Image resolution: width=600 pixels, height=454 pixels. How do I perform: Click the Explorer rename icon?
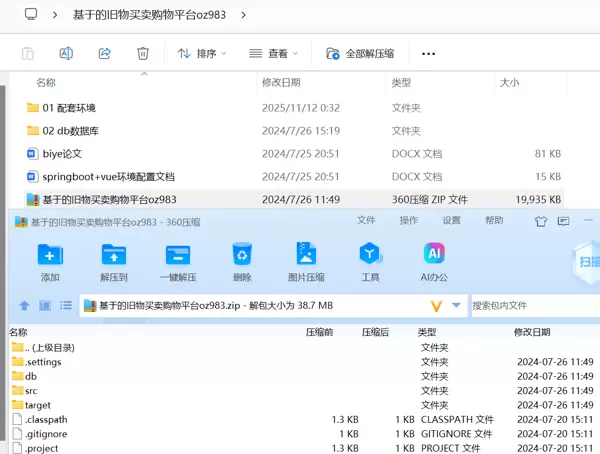tap(66, 53)
